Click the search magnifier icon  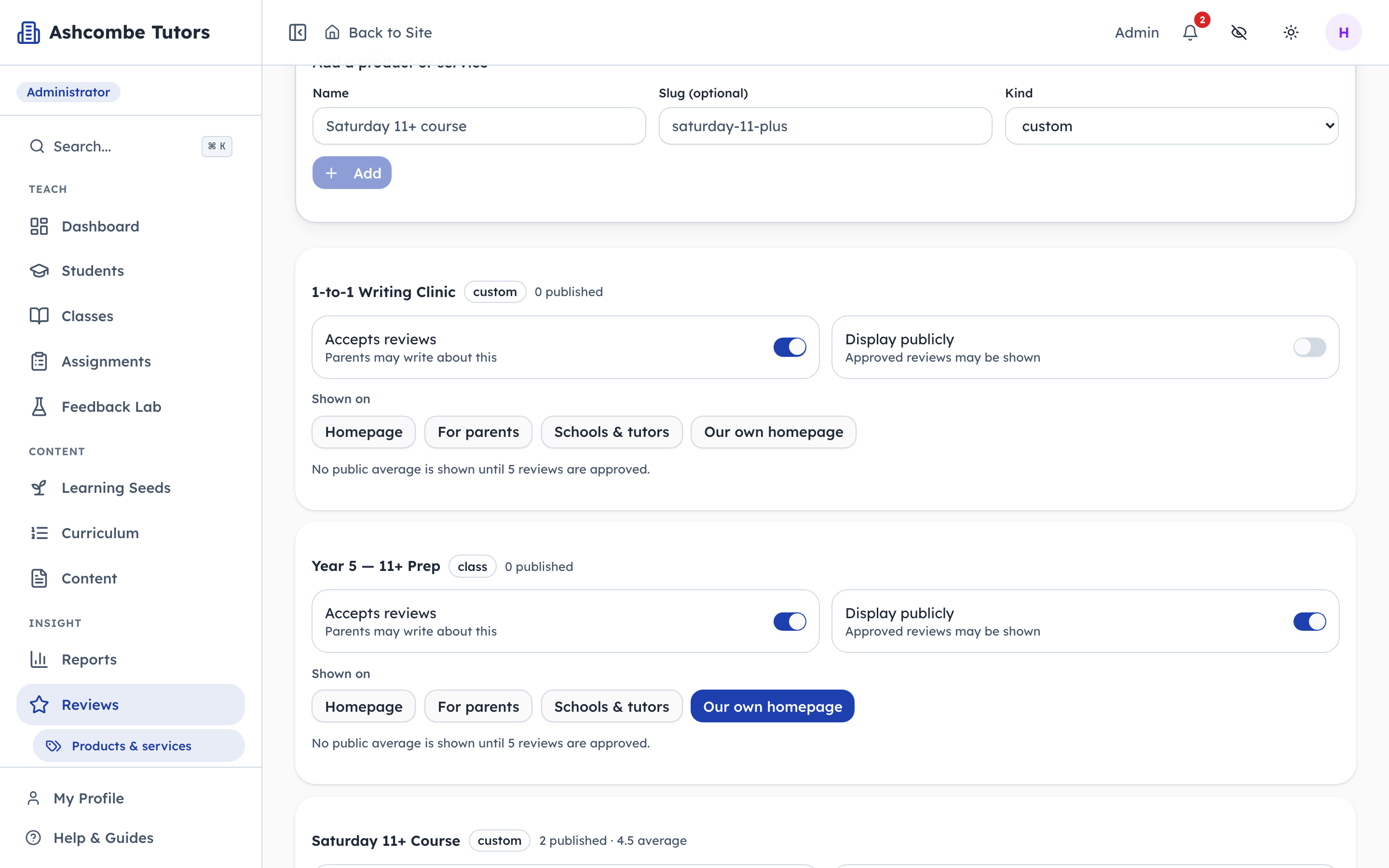(x=37, y=147)
